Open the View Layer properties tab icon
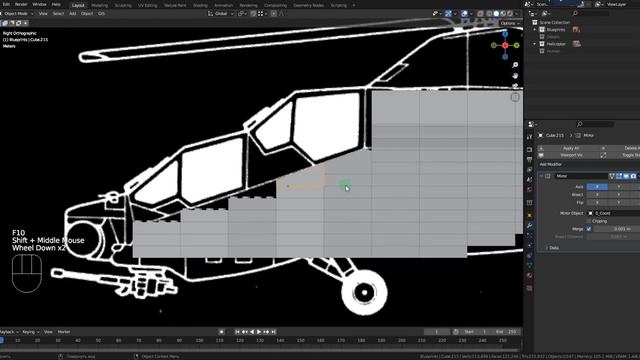Image resolution: width=640 pixels, height=360 pixels. [x=529, y=169]
